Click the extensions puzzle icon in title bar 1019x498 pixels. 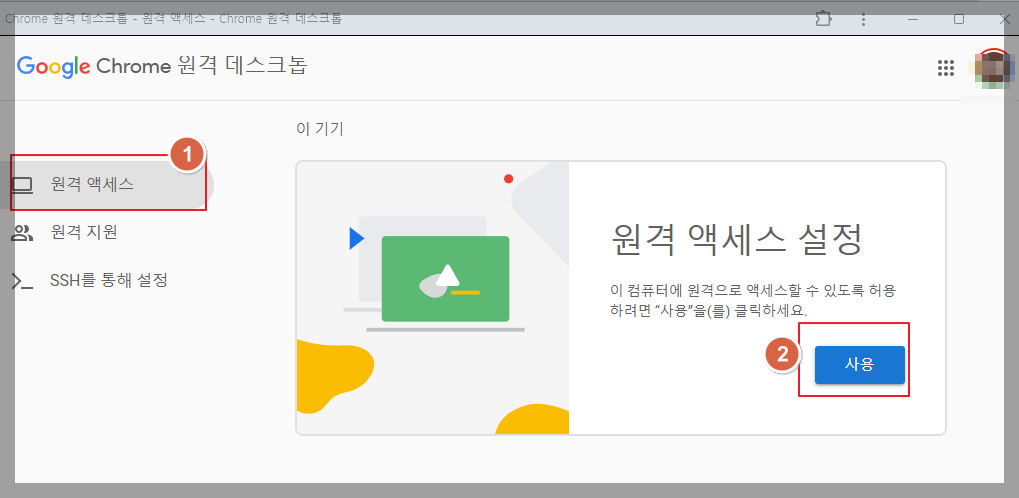coord(823,19)
